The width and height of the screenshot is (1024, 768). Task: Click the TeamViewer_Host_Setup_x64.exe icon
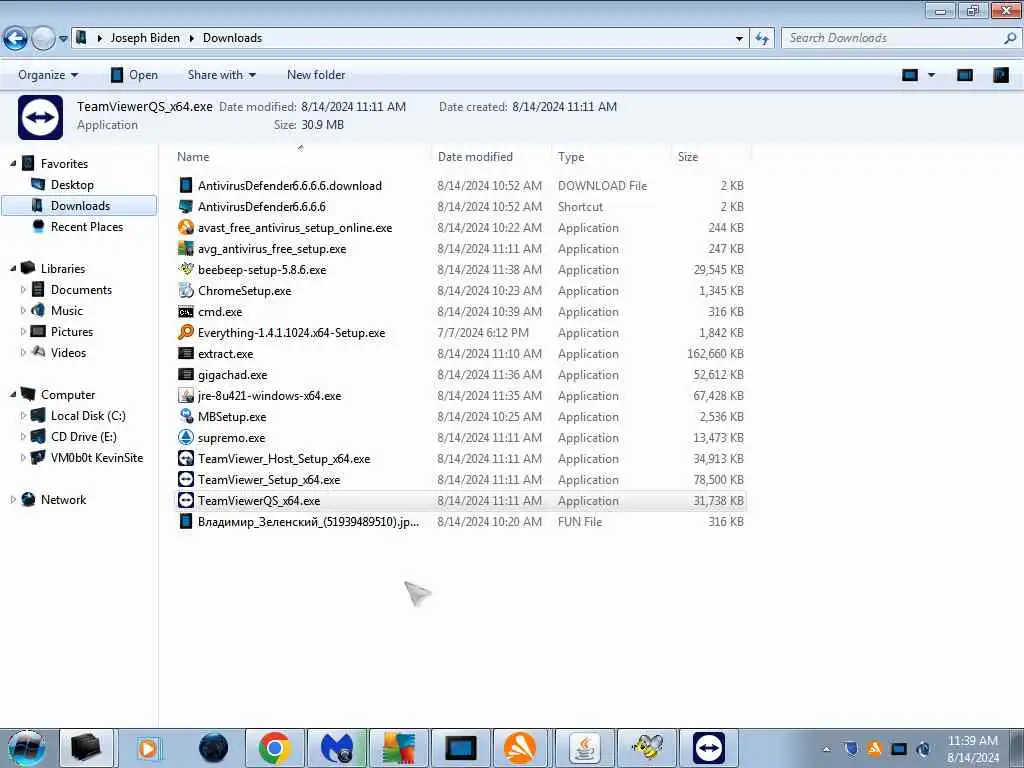point(186,458)
